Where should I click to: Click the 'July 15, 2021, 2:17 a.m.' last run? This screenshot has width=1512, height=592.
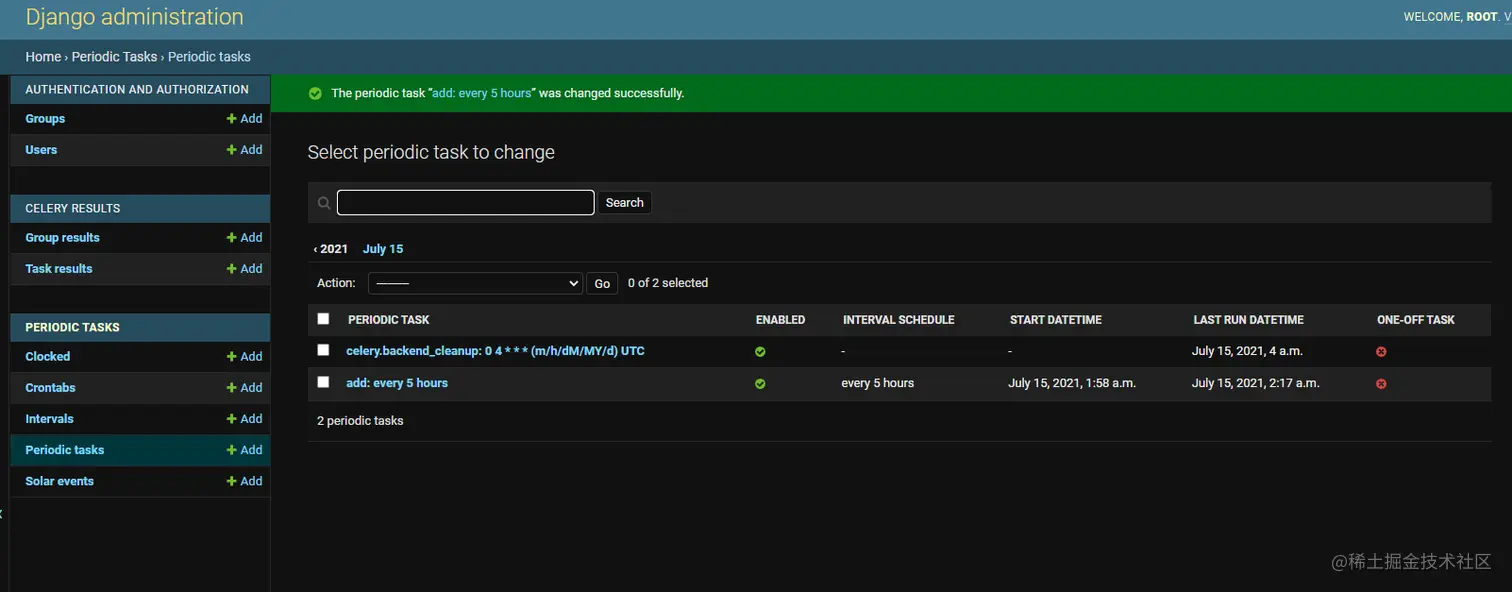pyautogui.click(x=1256, y=383)
